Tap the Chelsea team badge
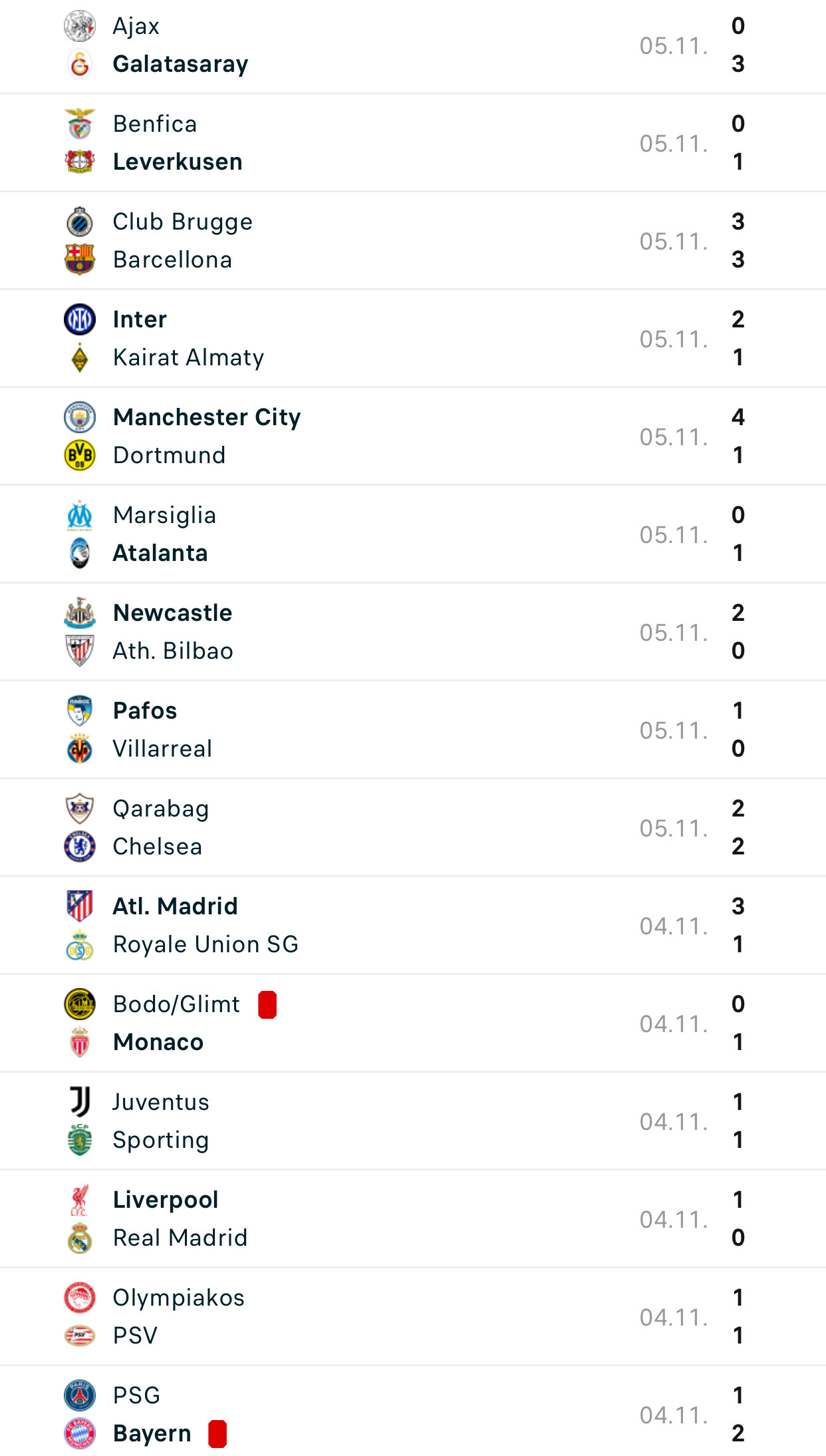The height and width of the screenshot is (1456, 826). pos(80,846)
